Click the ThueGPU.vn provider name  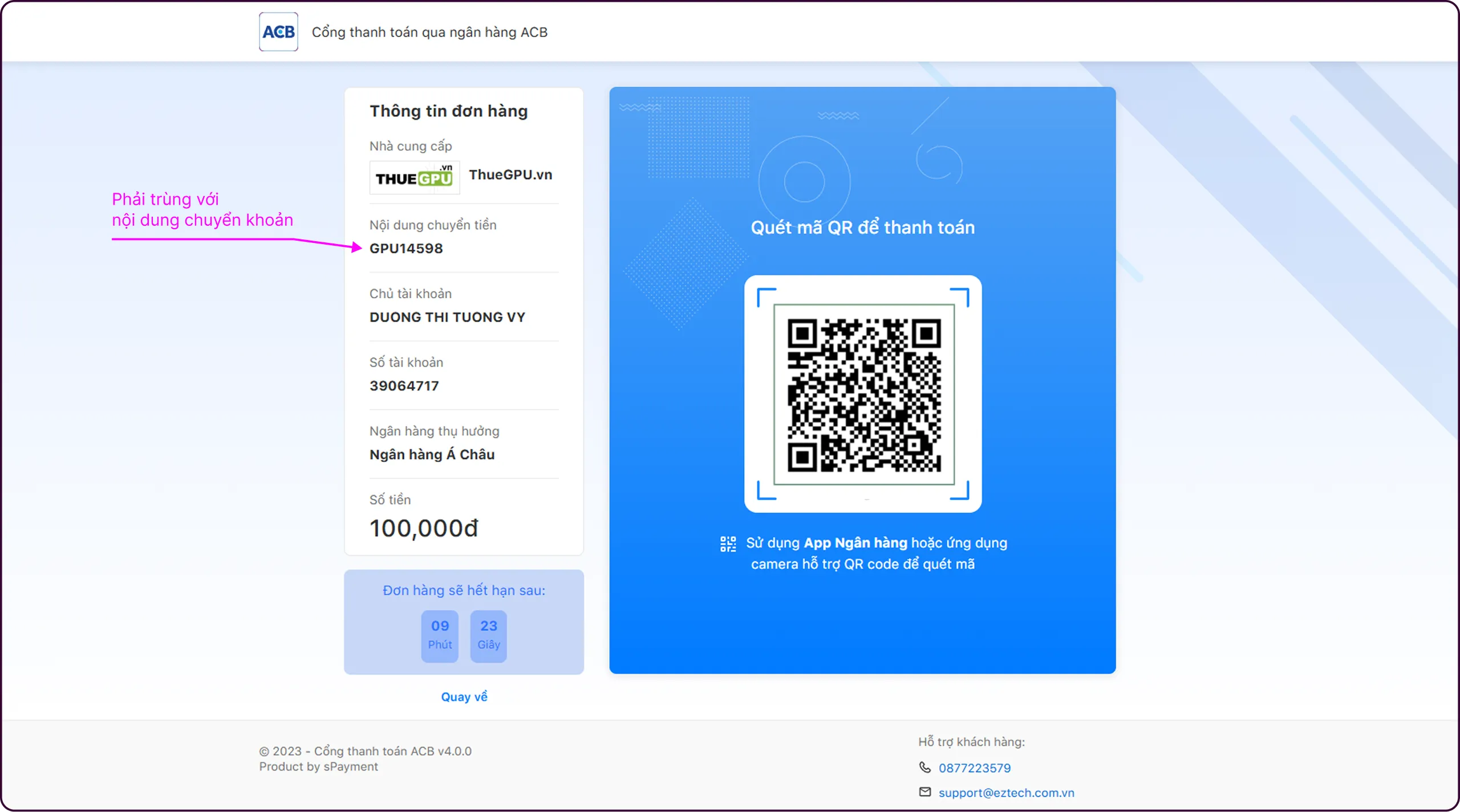coord(510,174)
